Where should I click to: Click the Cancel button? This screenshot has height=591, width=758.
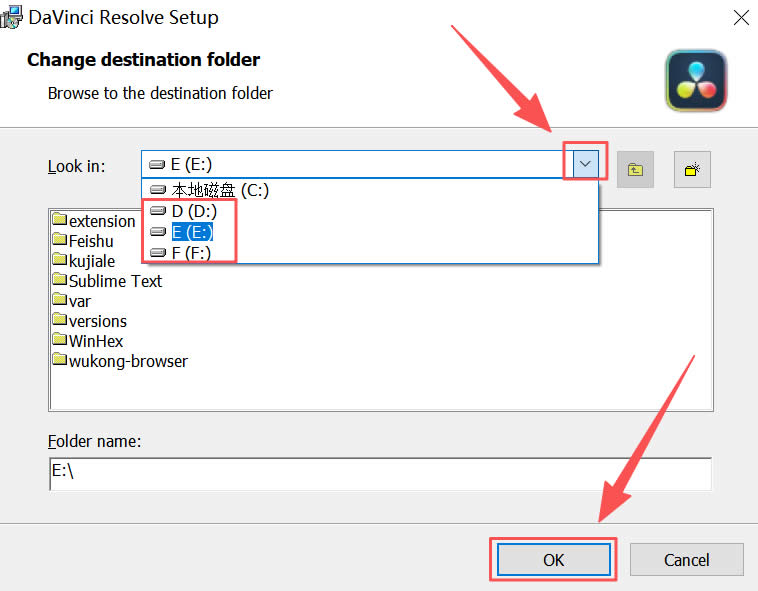point(686,560)
